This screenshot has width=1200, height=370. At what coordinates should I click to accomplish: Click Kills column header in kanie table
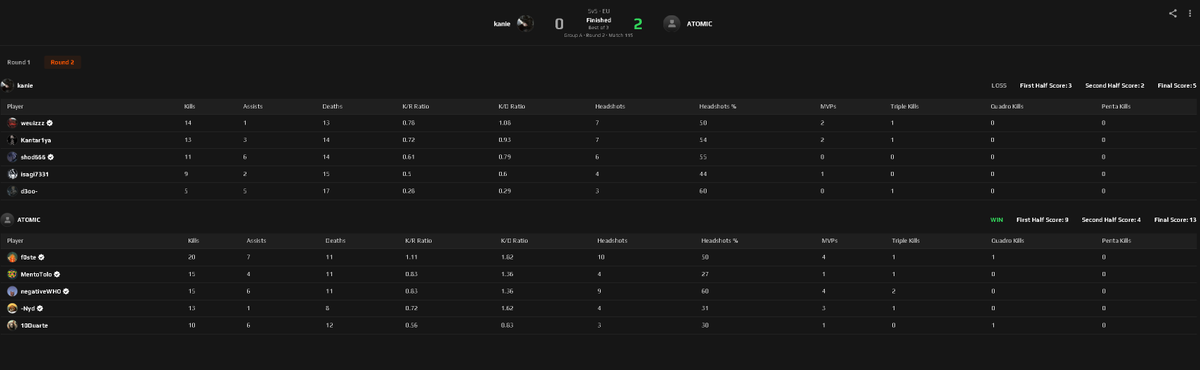[x=190, y=106]
